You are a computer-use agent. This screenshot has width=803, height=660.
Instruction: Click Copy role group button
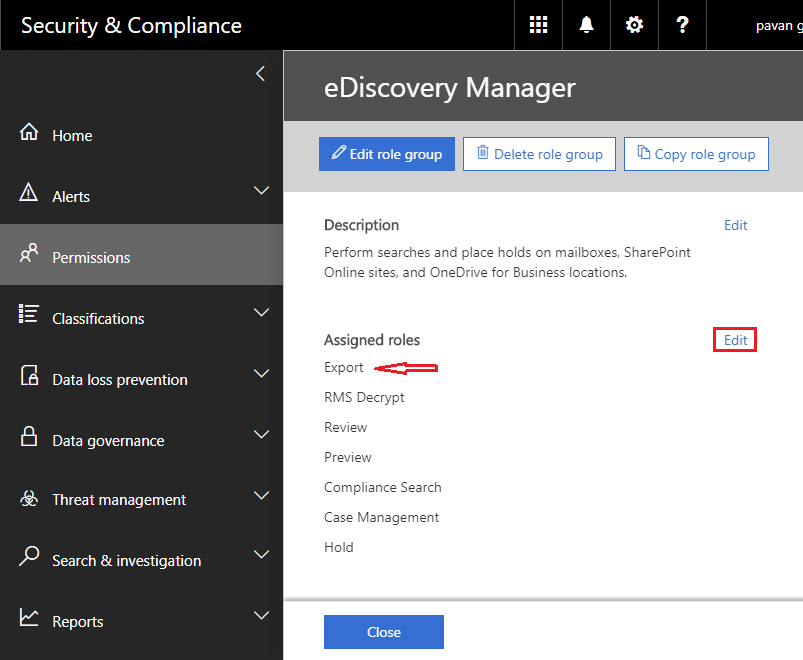[x=696, y=154]
